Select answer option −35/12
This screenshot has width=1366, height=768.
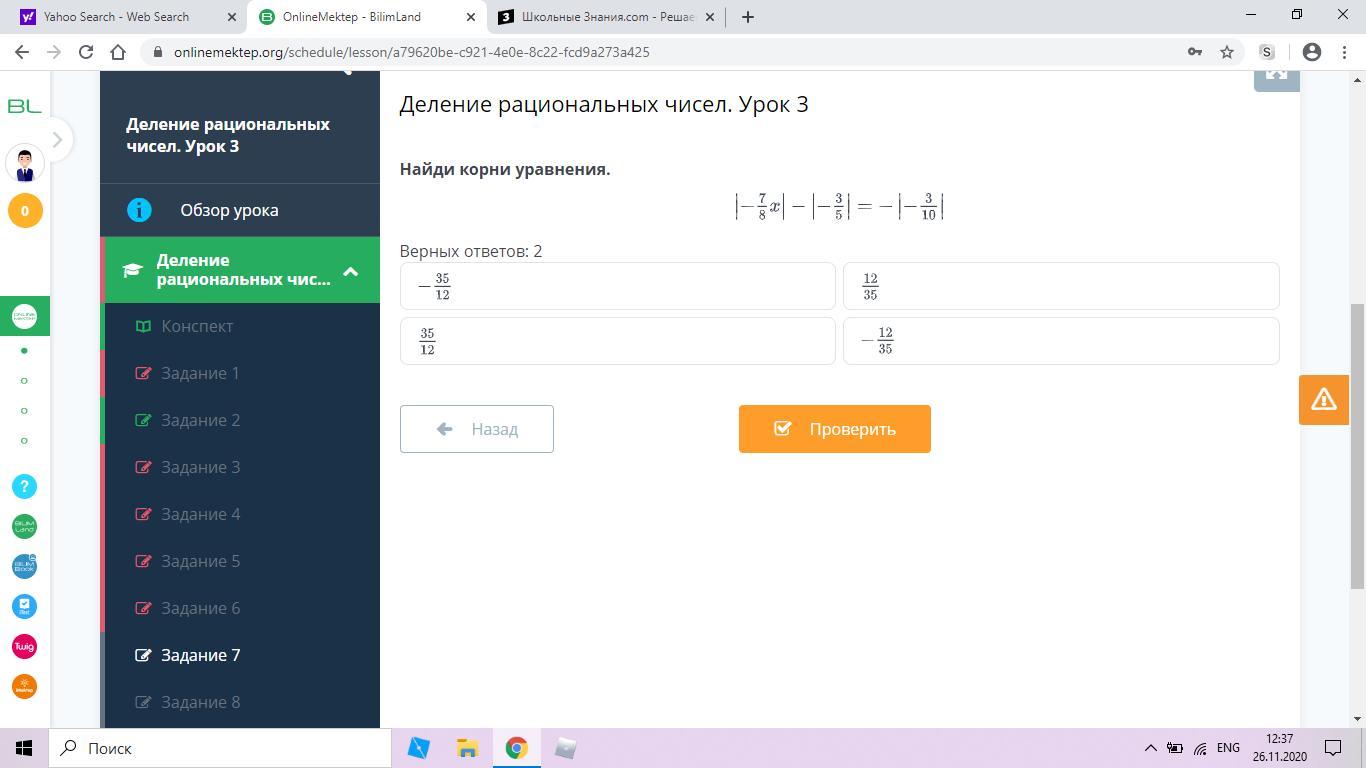tap(617, 286)
